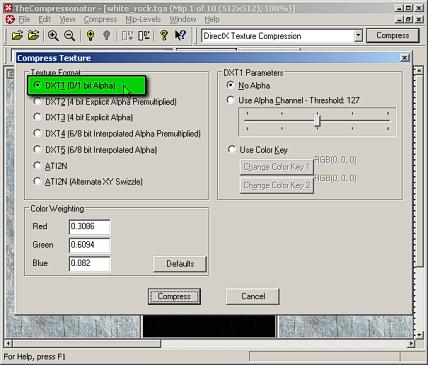
Task: Click the first open-folder toolbar icon
Action: tap(17, 35)
